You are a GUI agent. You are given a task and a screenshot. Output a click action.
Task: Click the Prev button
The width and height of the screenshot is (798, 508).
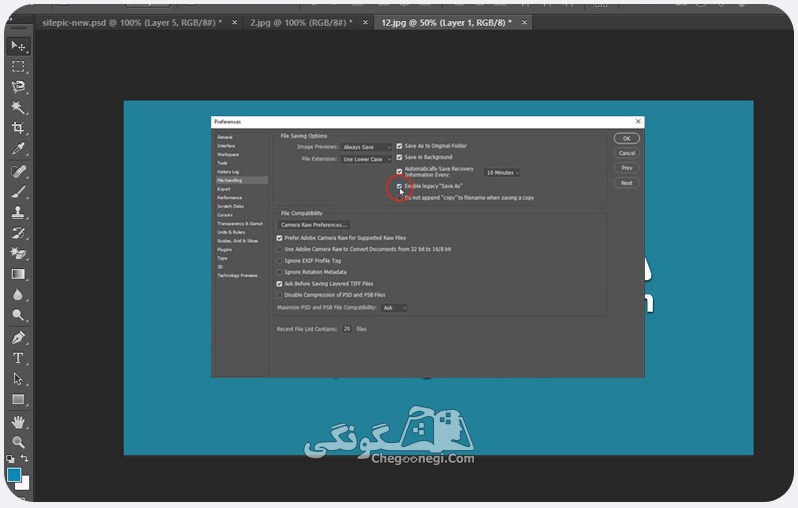[x=626, y=168]
